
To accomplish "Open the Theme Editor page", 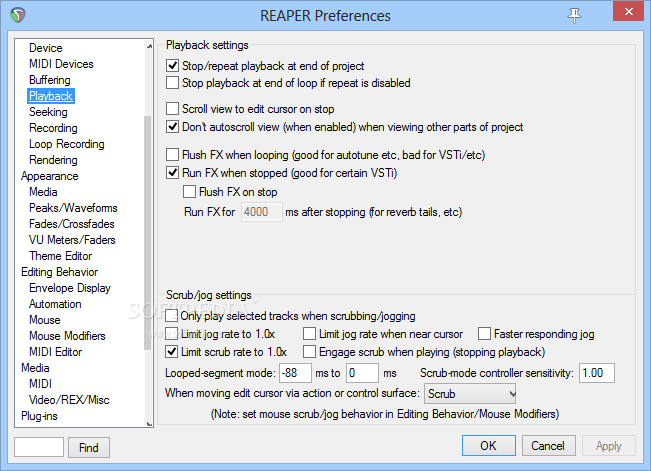I will tap(60, 256).
